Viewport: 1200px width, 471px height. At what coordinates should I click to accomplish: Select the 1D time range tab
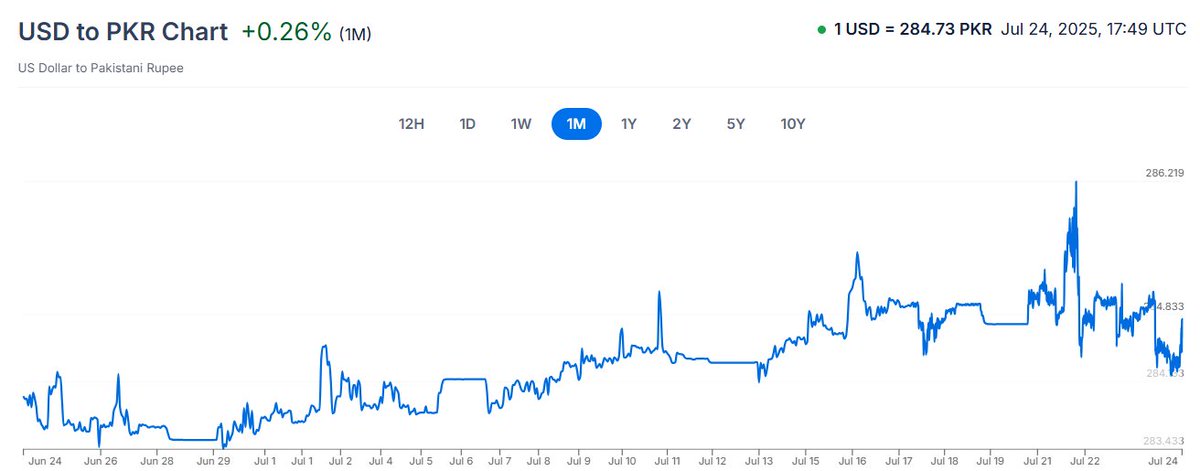coord(467,124)
